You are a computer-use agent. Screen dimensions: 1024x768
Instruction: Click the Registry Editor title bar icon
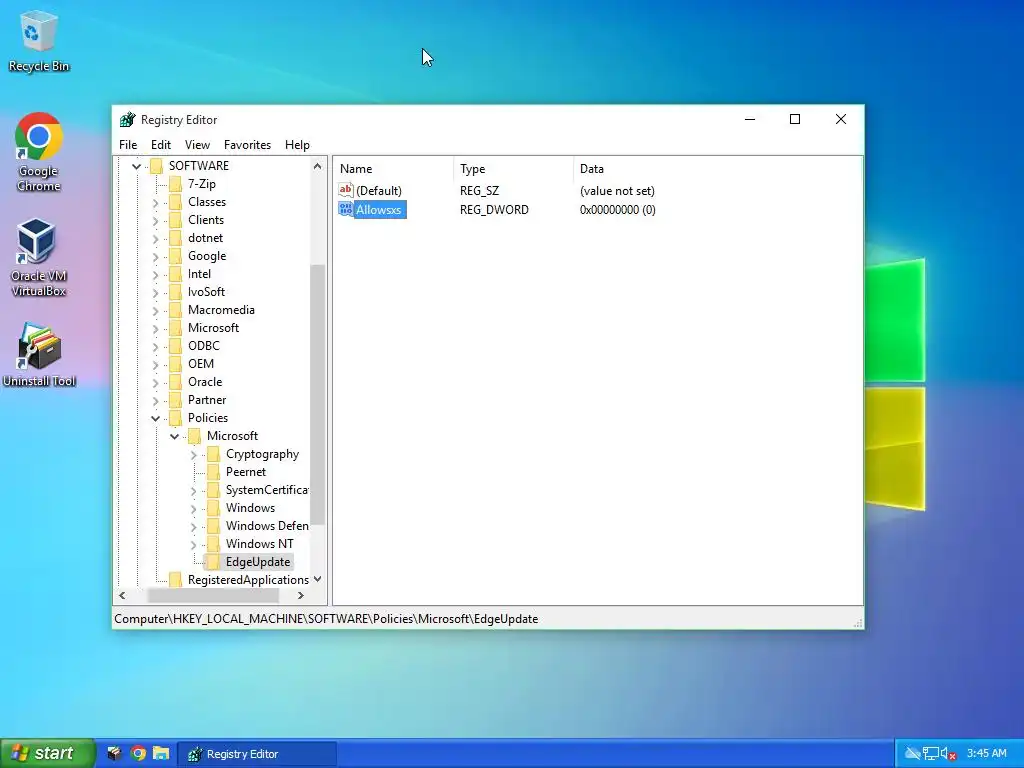pyautogui.click(x=127, y=120)
